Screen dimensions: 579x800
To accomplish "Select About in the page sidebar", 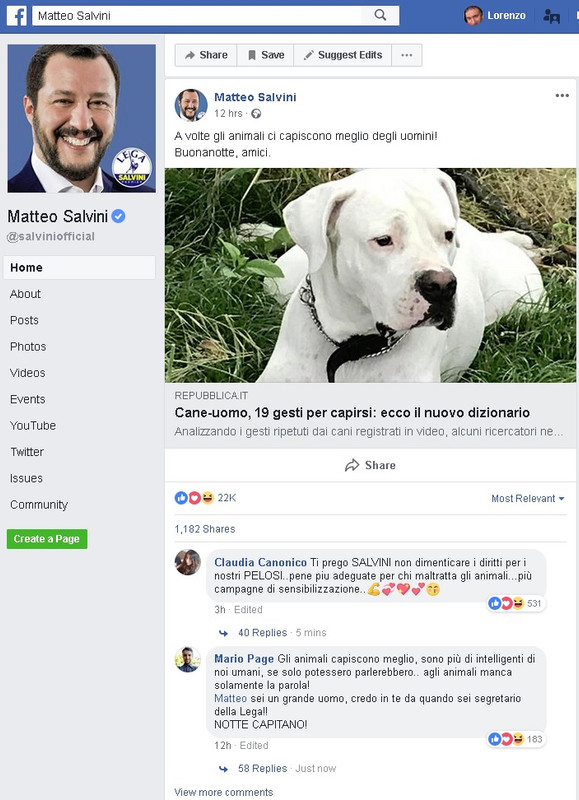I will tap(25, 294).
